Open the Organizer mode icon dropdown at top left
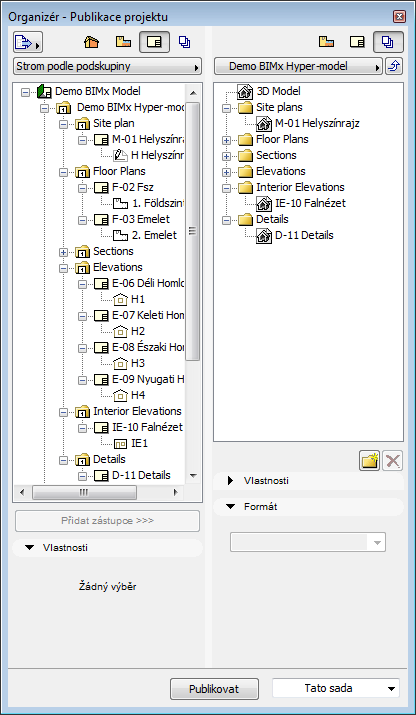The height and width of the screenshot is (715, 416). [28, 43]
